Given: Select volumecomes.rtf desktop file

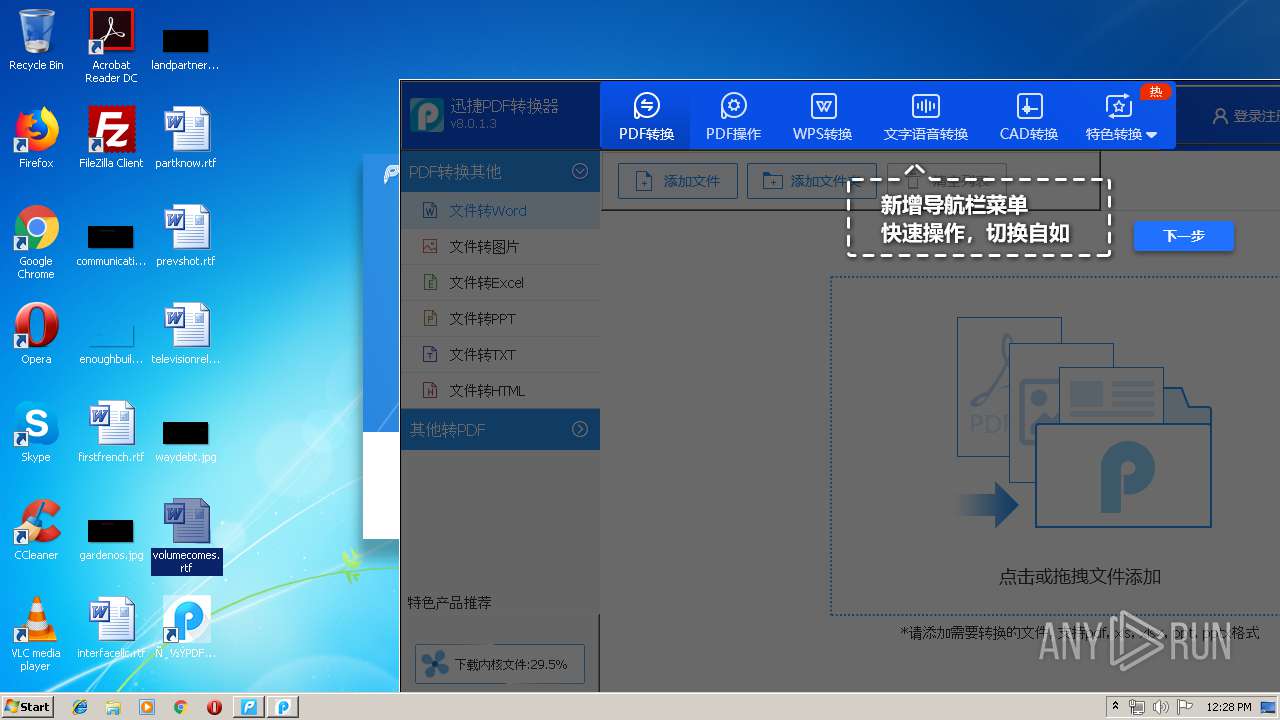Looking at the screenshot, I should coord(186,536).
